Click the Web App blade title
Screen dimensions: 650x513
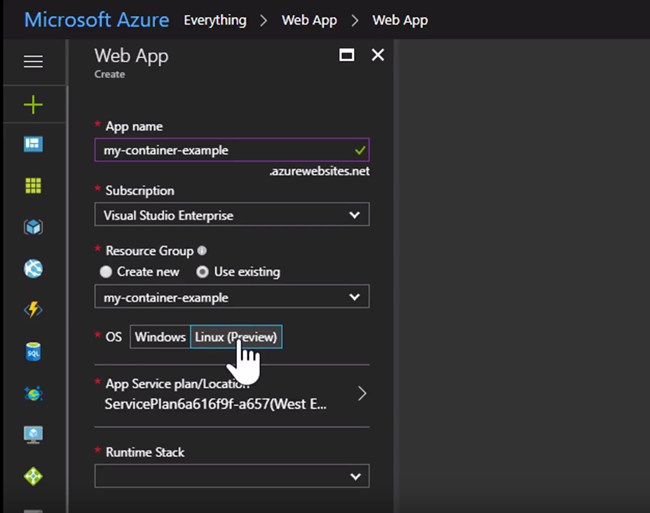131,56
